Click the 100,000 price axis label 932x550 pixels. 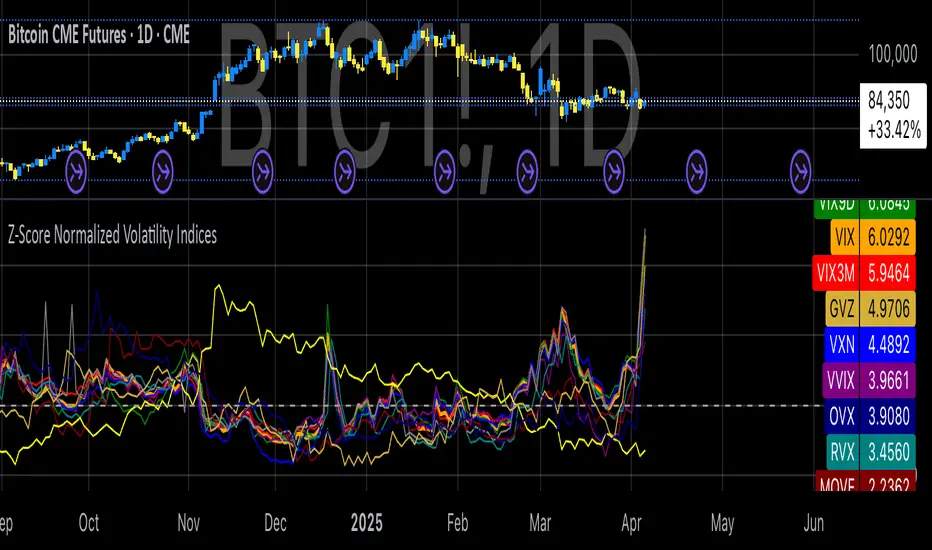click(893, 54)
